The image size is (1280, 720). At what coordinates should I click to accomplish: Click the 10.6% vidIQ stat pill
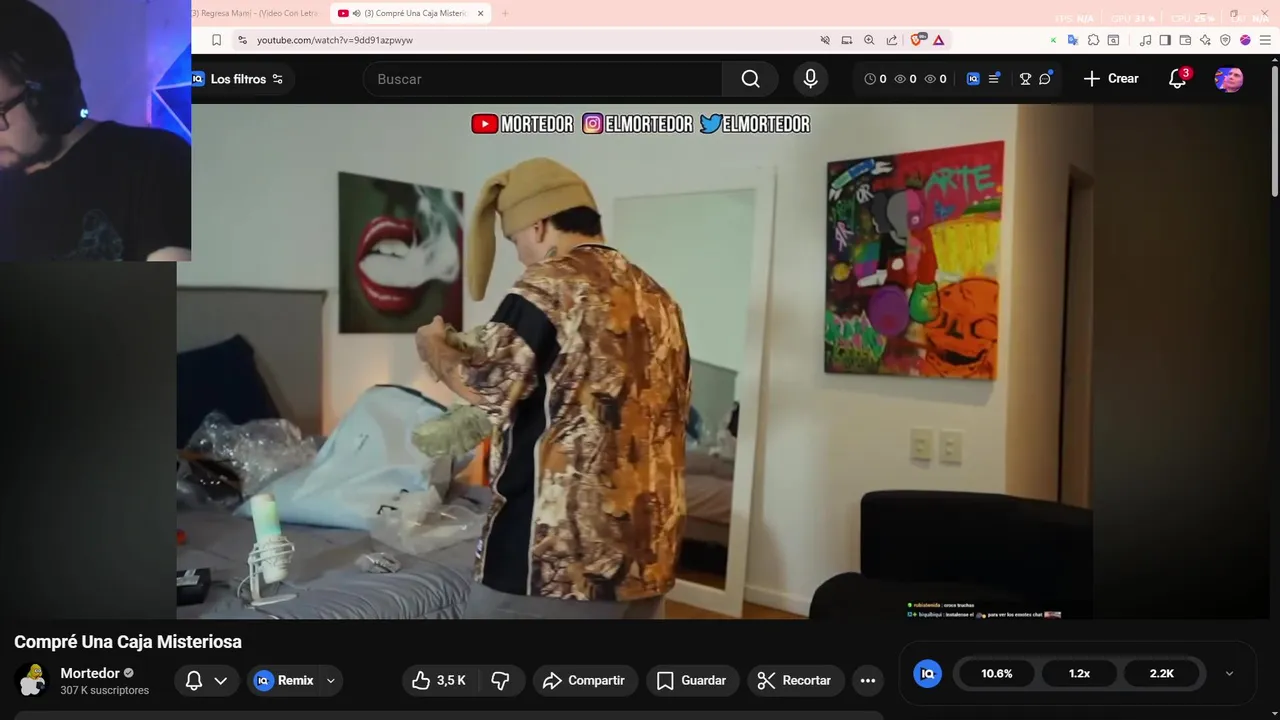tap(997, 673)
